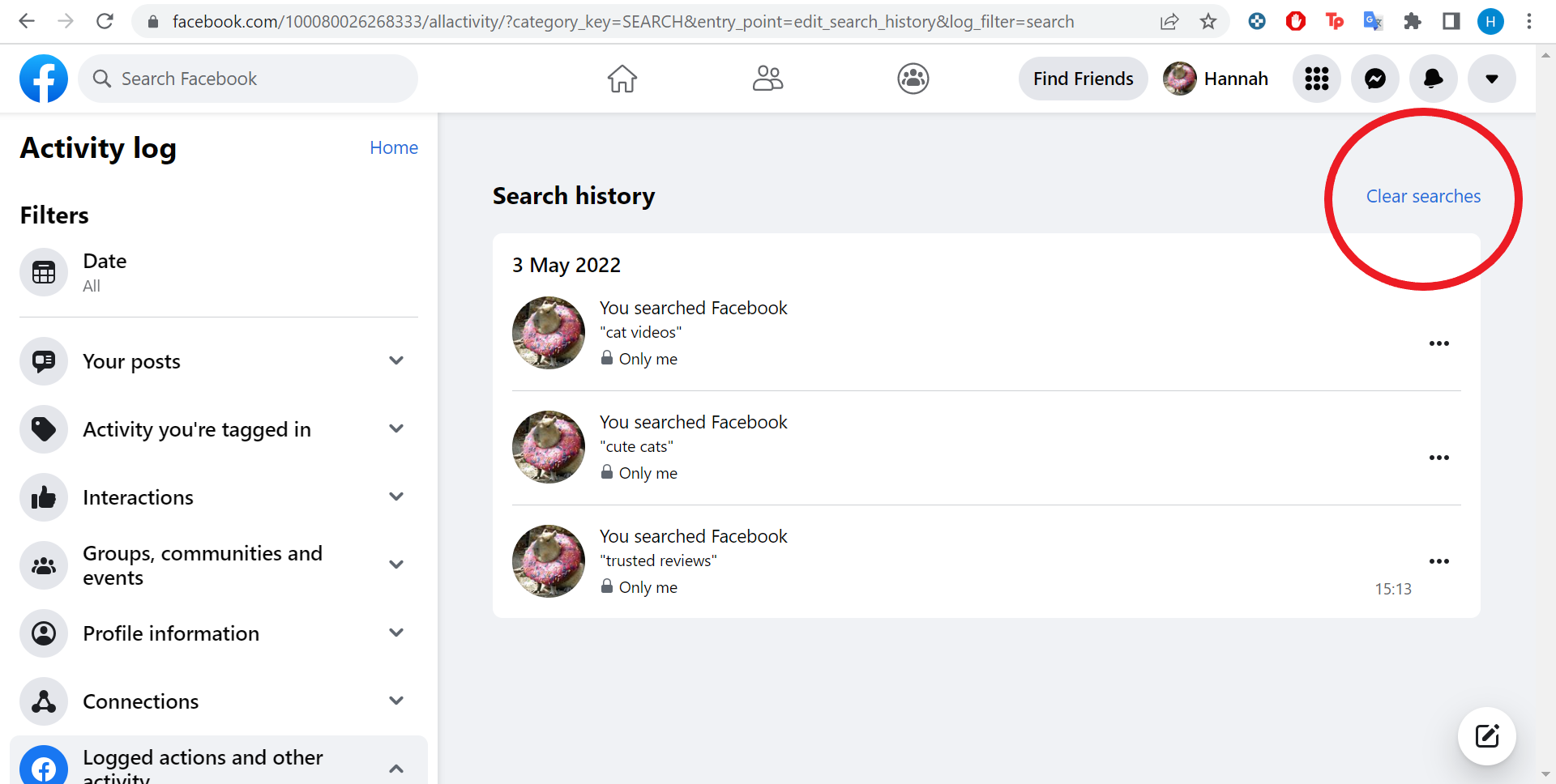Go back with browser back arrow
Image resolution: width=1556 pixels, height=784 pixels.
(x=27, y=21)
